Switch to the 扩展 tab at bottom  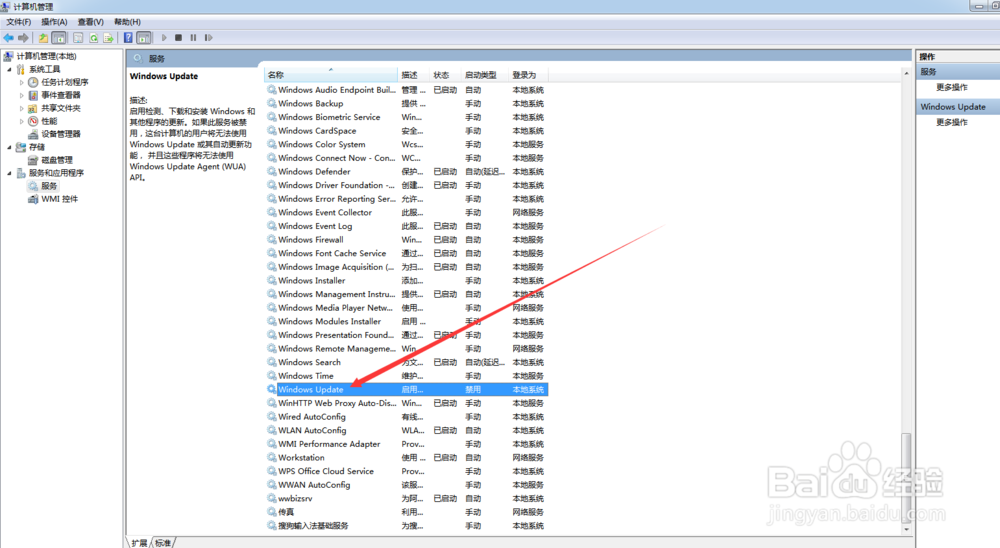[x=139, y=543]
